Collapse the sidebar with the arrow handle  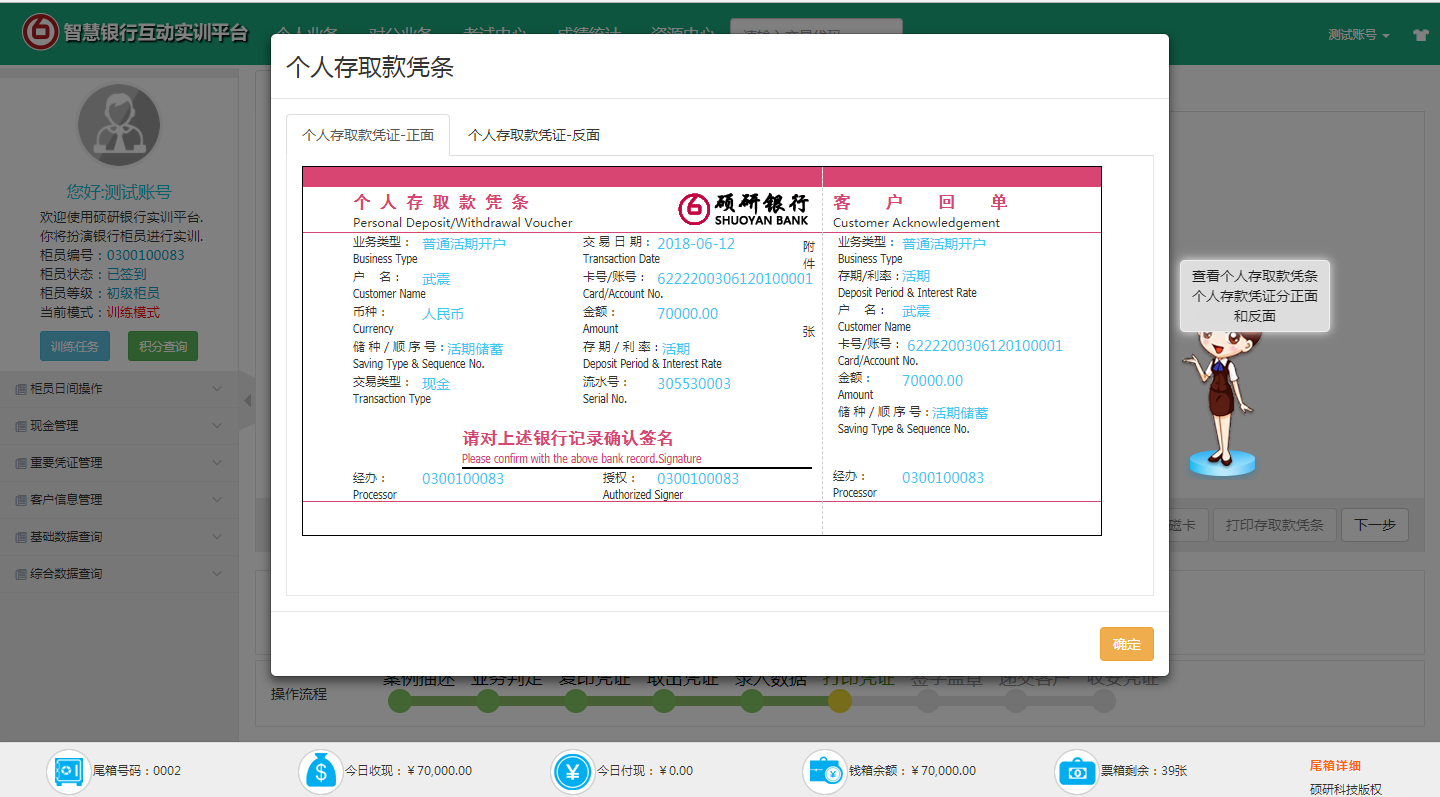point(247,401)
